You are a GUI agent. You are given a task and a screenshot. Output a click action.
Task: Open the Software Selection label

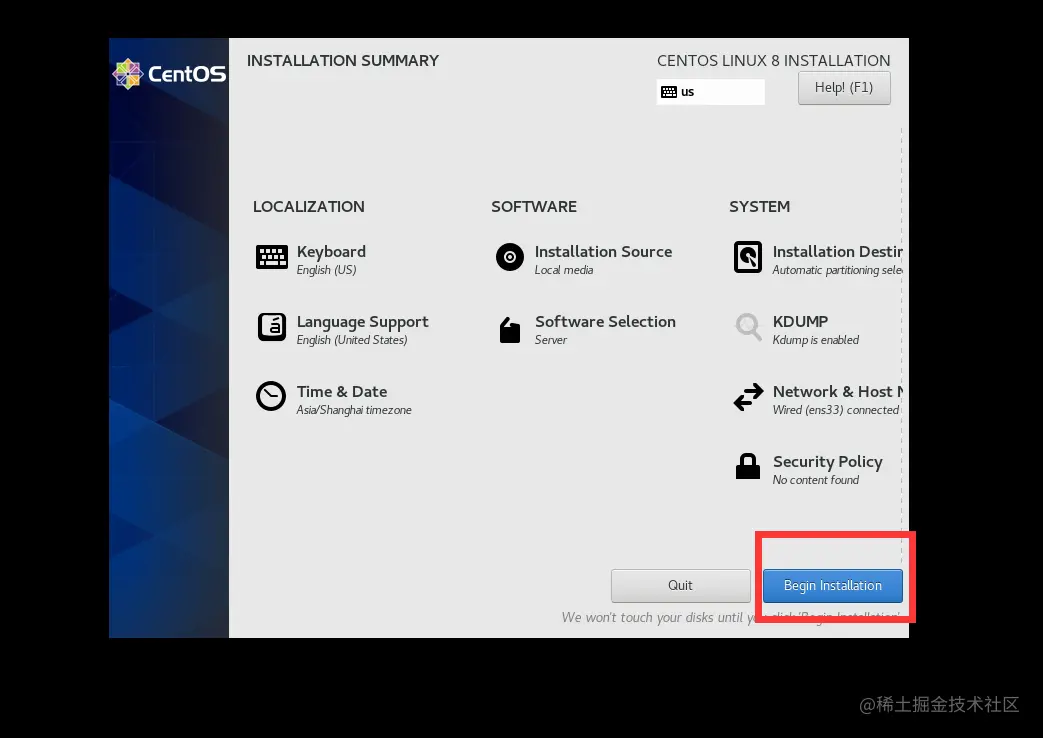click(x=605, y=321)
